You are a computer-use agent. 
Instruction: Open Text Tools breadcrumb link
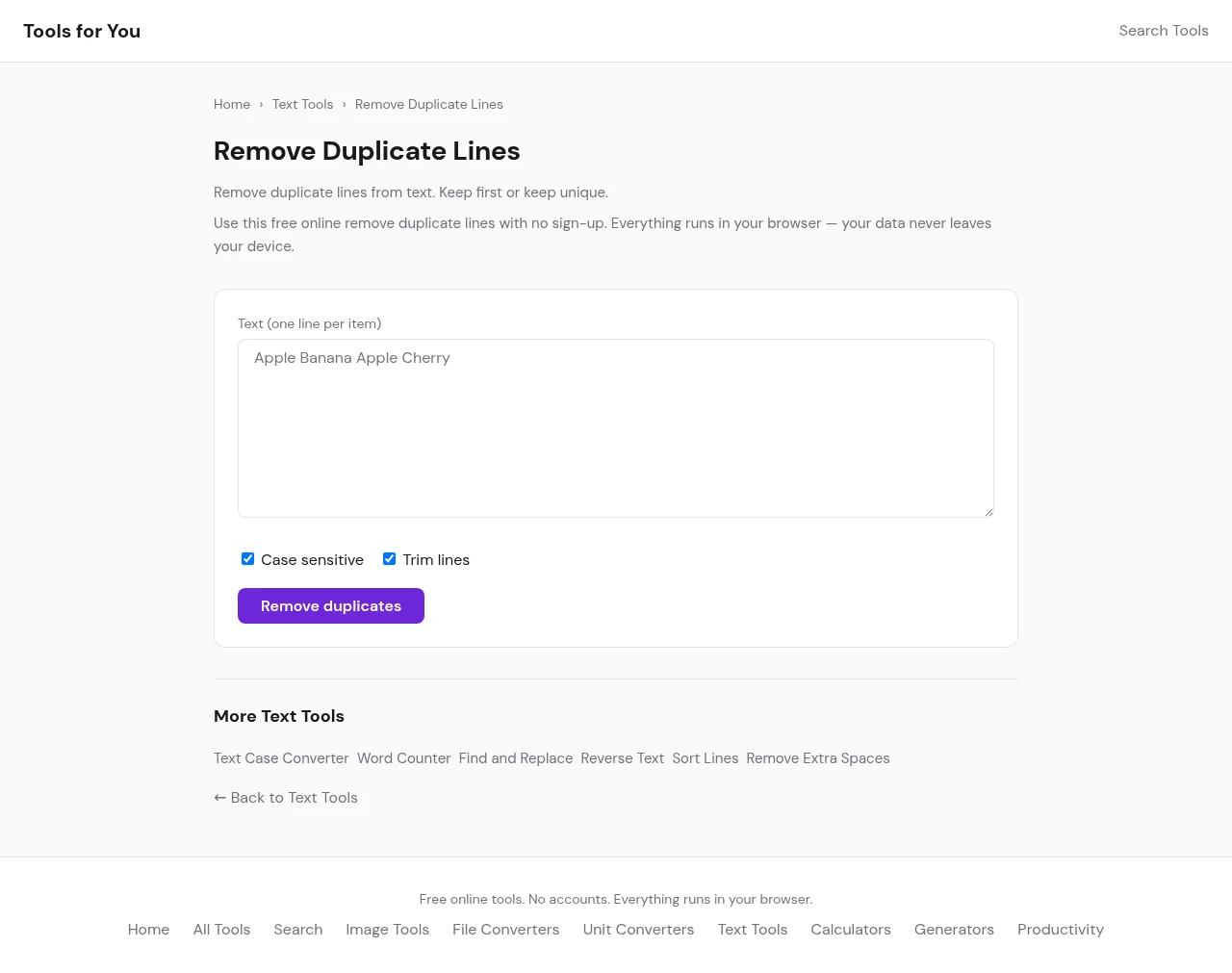[302, 104]
